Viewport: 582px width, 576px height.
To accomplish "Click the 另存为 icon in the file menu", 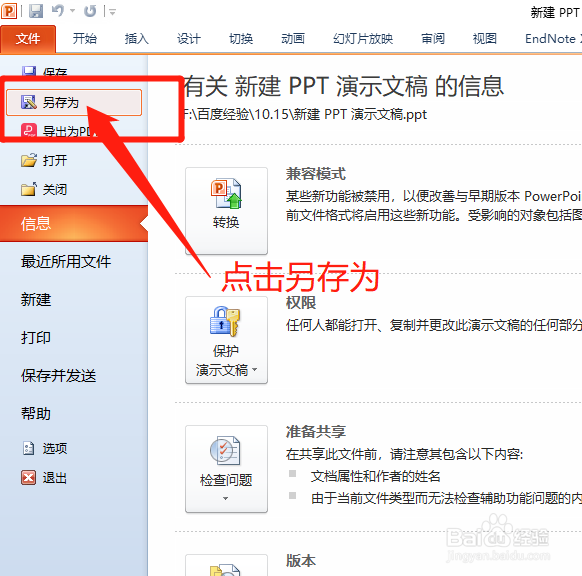I will [x=29, y=102].
